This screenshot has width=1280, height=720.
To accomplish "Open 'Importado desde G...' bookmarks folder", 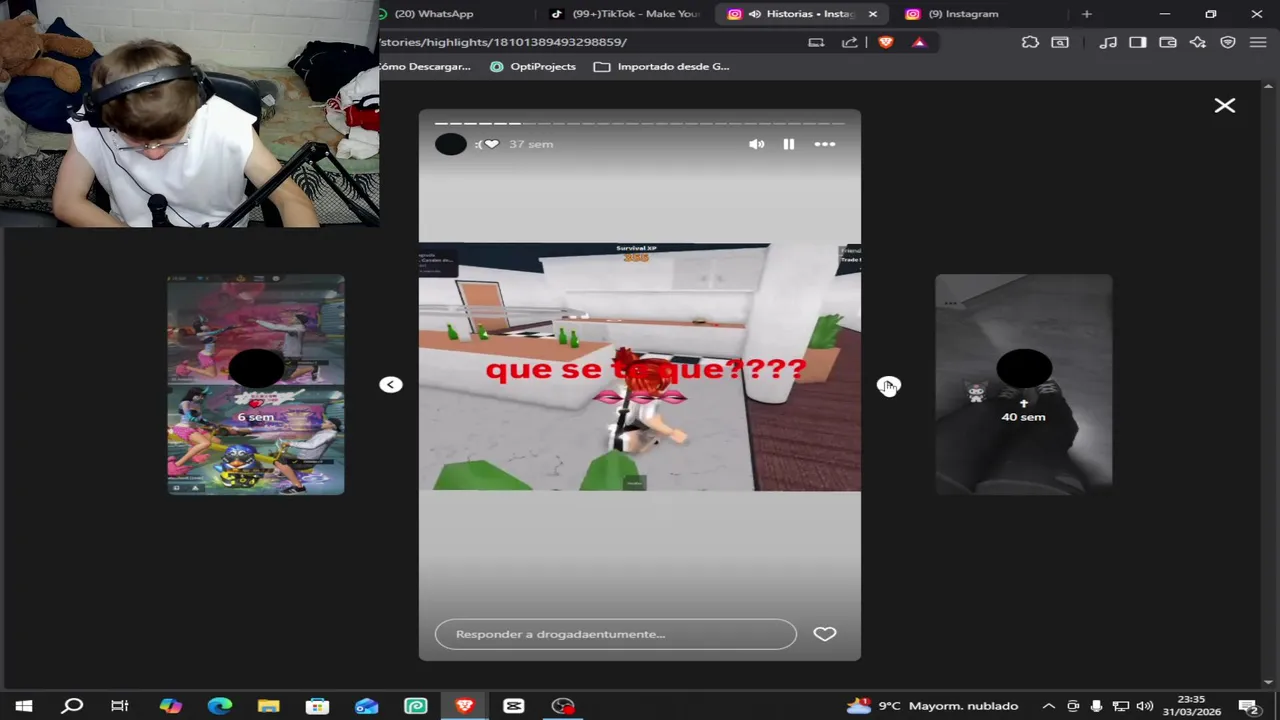I will [661, 66].
